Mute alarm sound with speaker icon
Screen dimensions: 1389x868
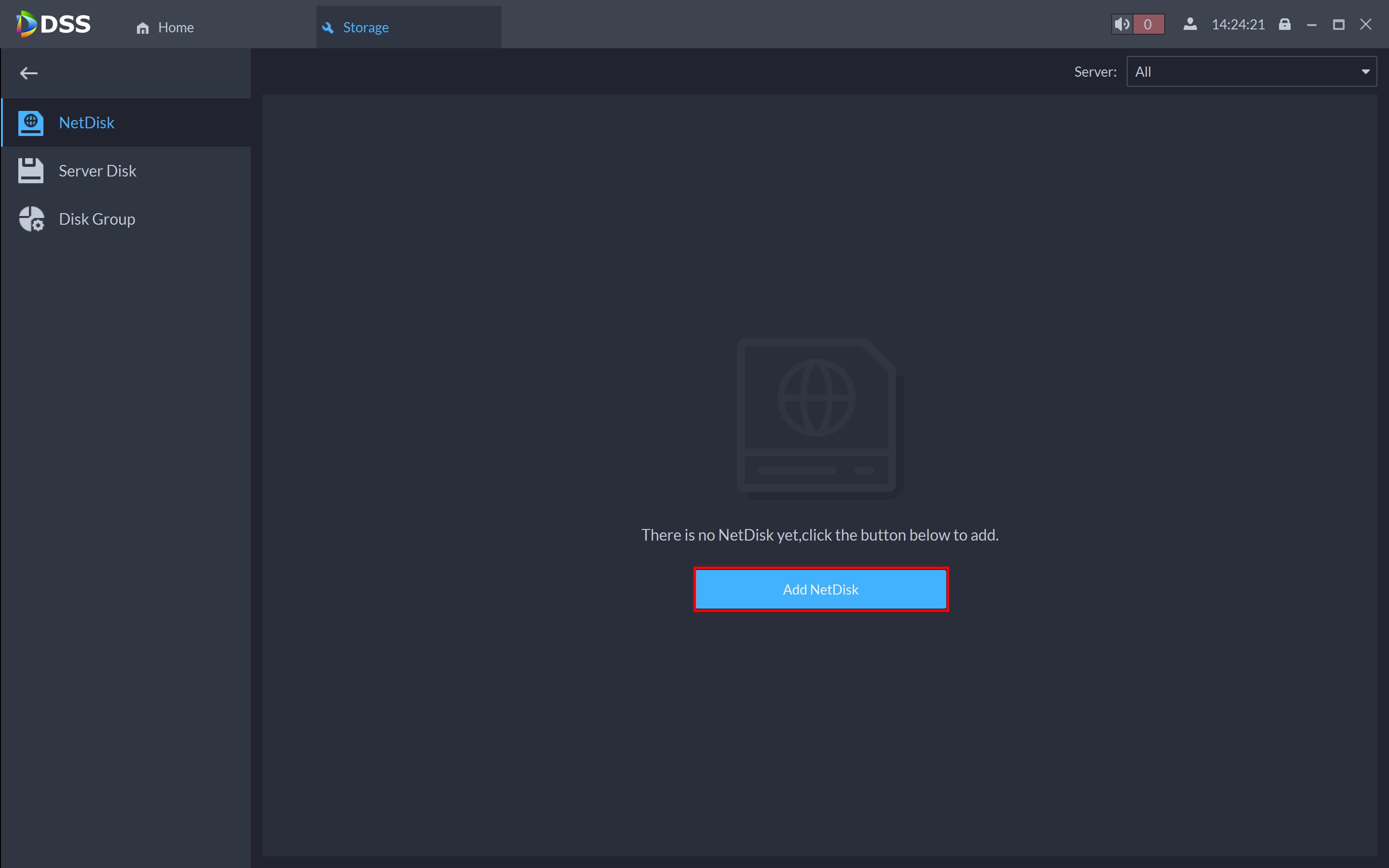[1121, 25]
